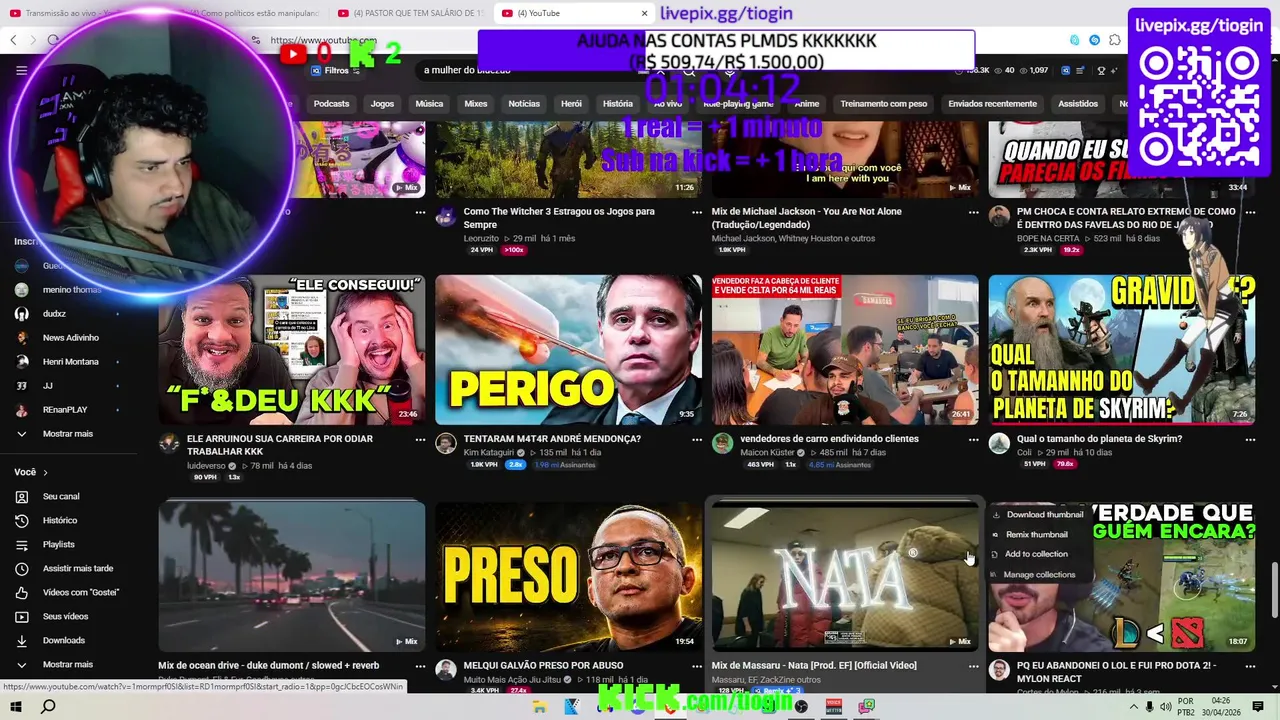
Task: Open more options for TENTARAM M4T4R ANDRÉ MENDONÇA video
Action: tap(697, 439)
